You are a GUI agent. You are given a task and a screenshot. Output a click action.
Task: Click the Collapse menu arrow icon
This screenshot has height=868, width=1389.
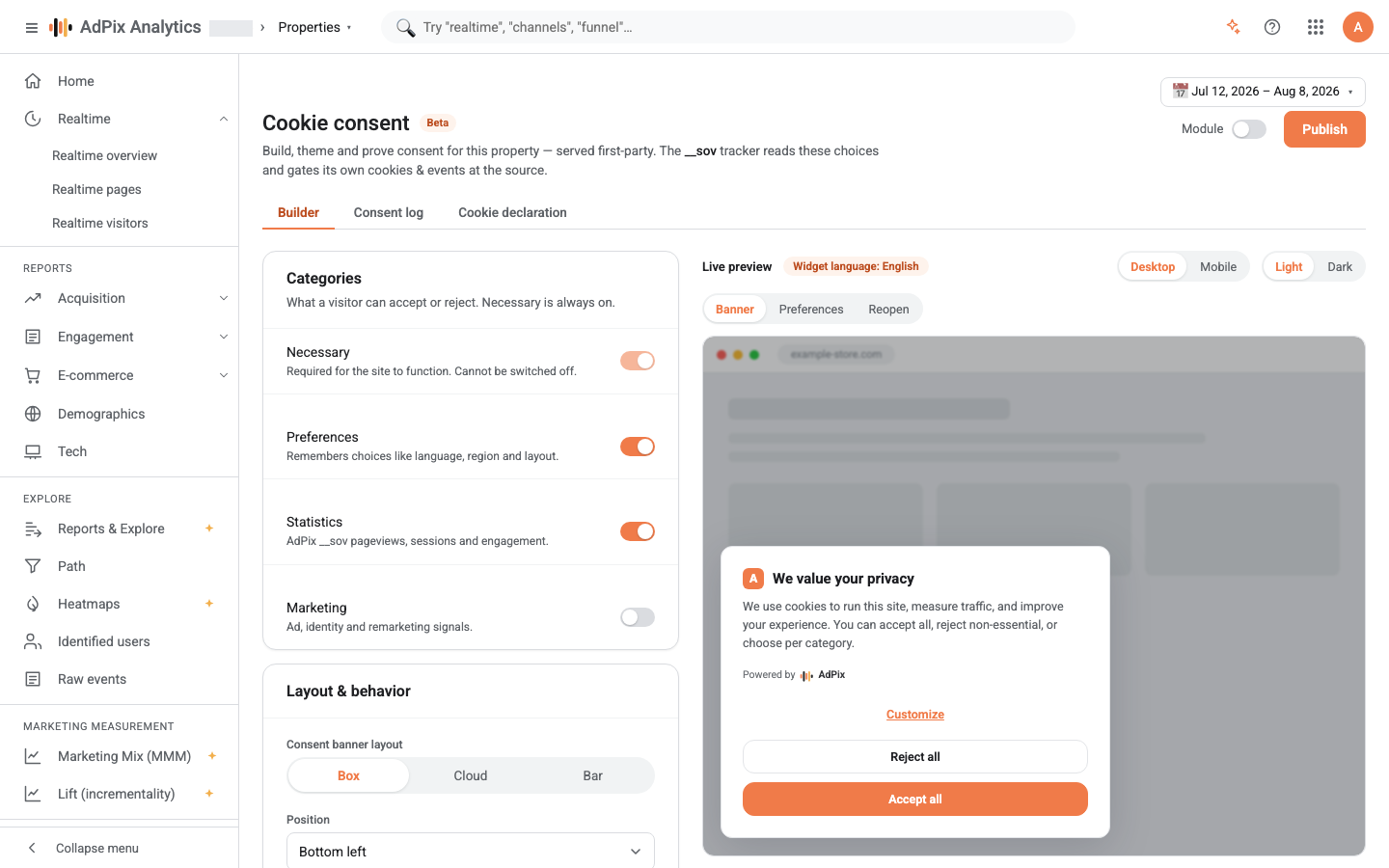point(32,848)
